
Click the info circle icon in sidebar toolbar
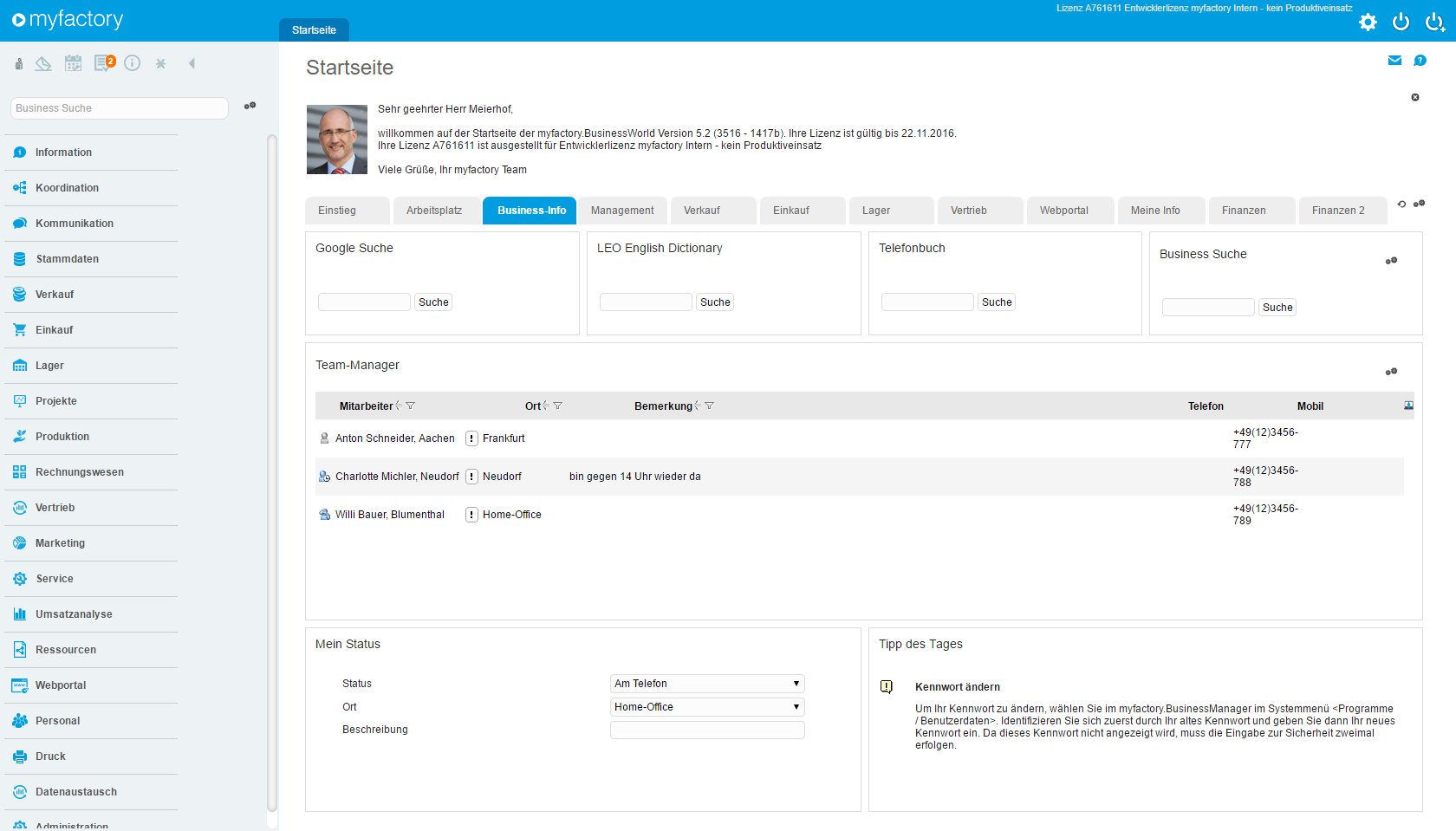(x=132, y=63)
